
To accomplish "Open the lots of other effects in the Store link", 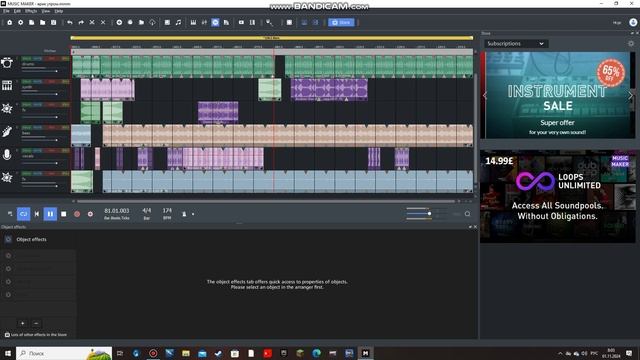I will (x=36, y=335).
